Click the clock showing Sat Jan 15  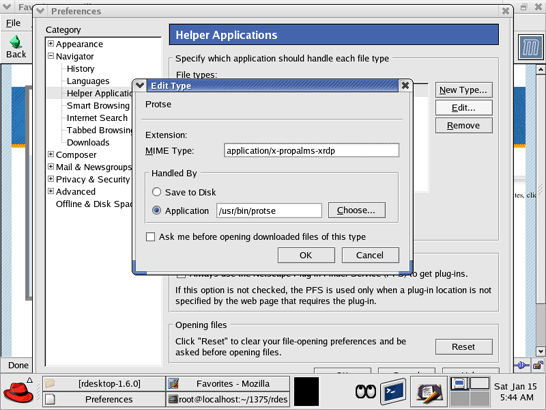(x=516, y=392)
